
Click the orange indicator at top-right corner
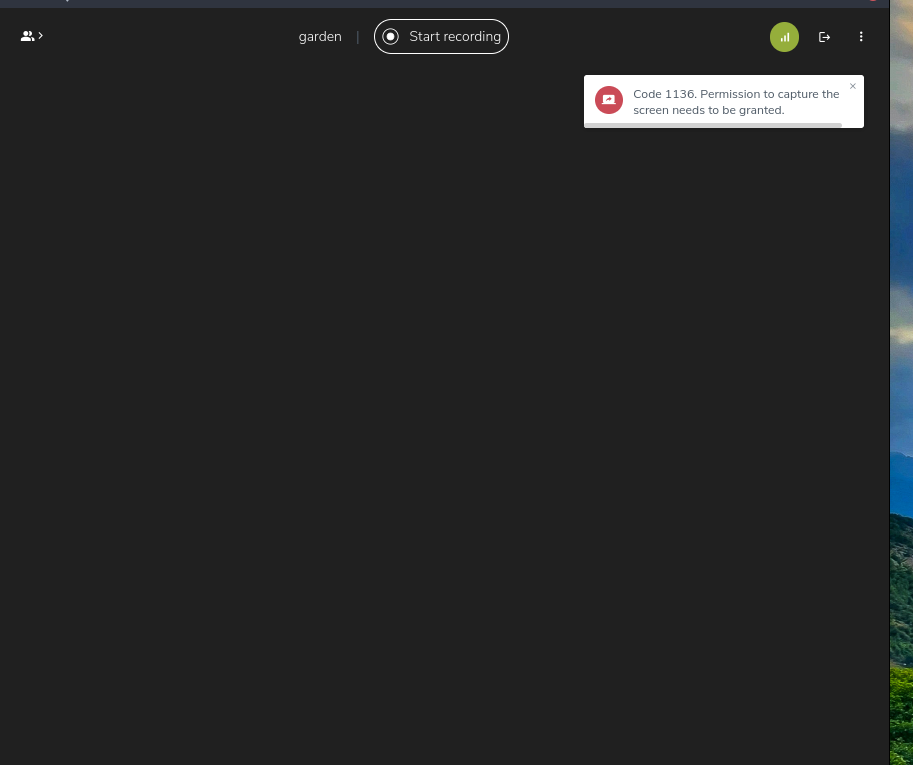[872, 2]
